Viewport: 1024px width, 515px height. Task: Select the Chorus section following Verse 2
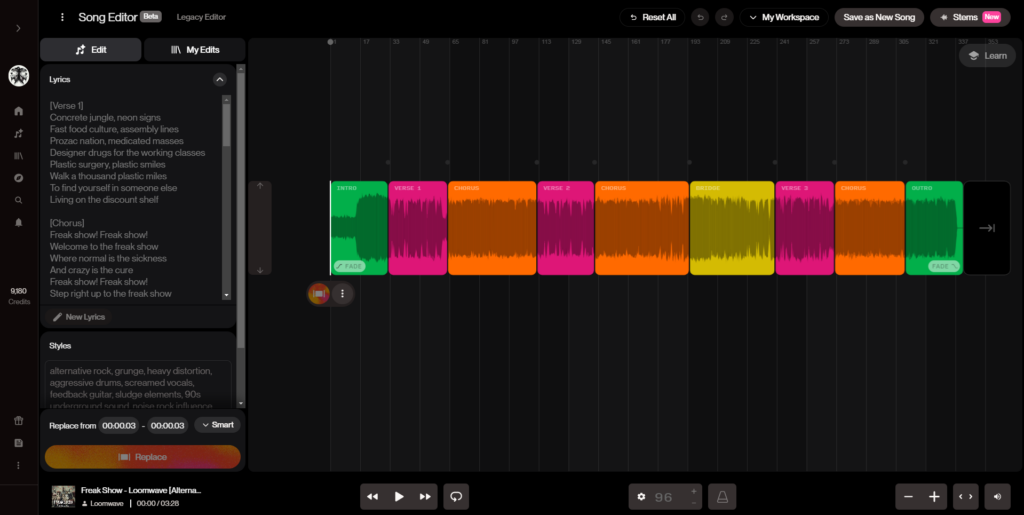pos(642,228)
